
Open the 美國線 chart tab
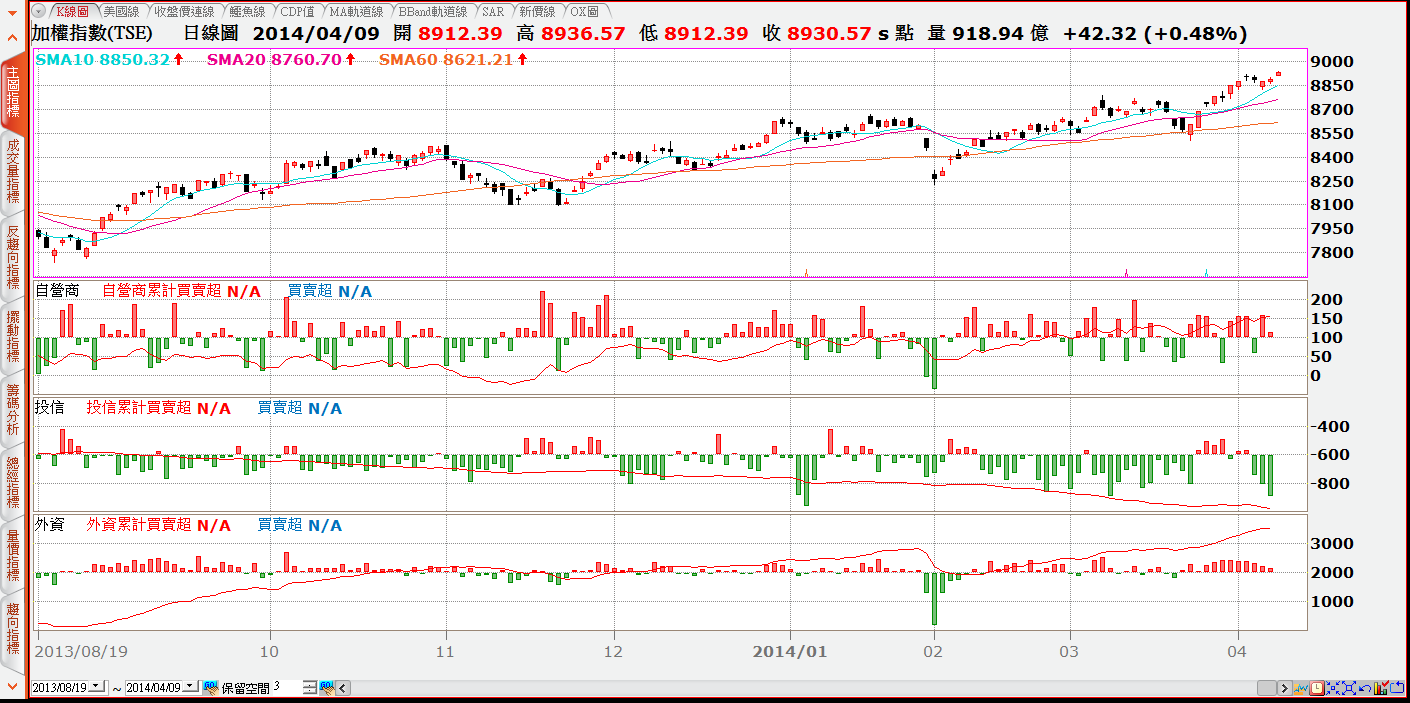coord(121,11)
